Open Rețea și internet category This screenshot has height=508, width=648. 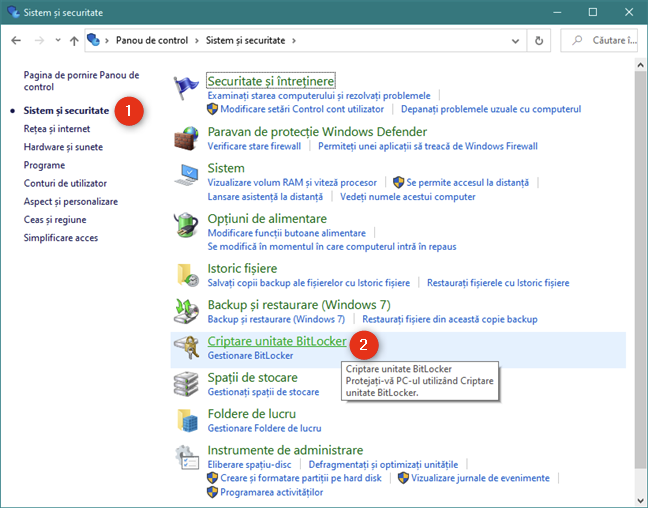(x=57, y=129)
